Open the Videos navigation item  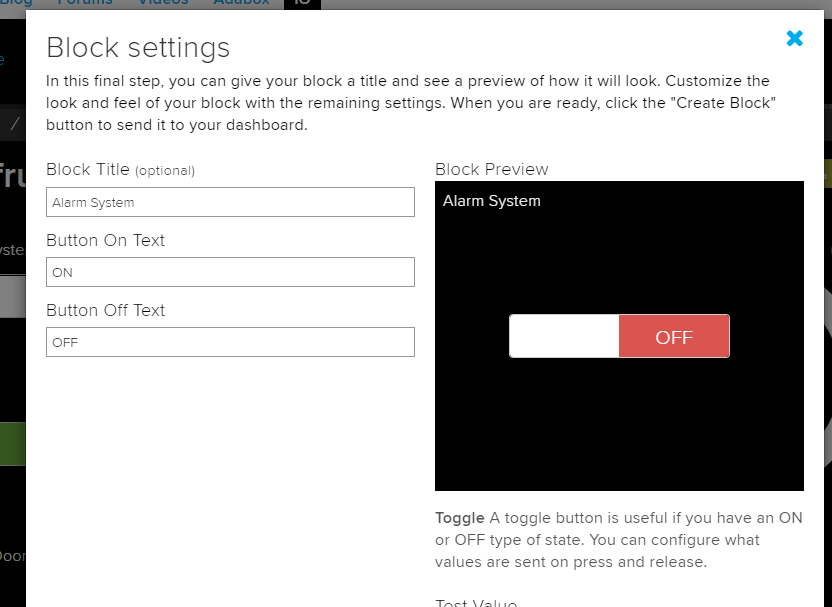162,3
